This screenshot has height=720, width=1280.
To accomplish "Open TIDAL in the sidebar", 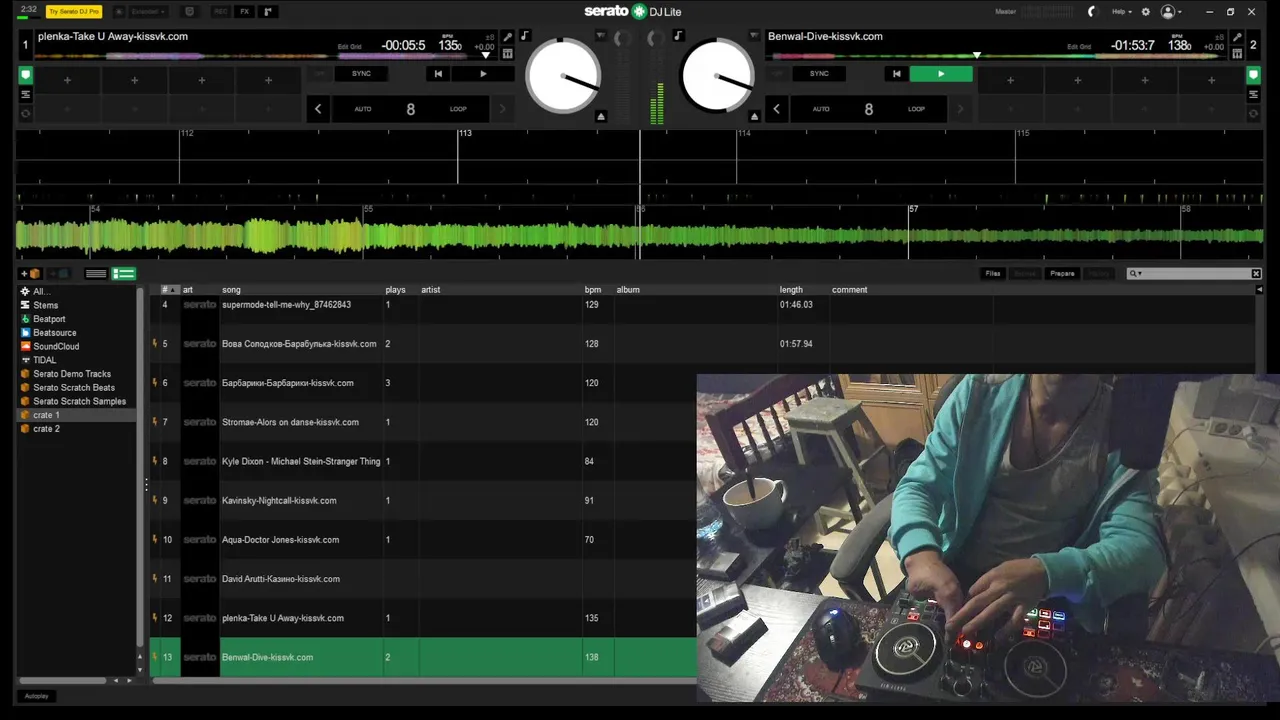I will pyautogui.click(x=45, y=360).
